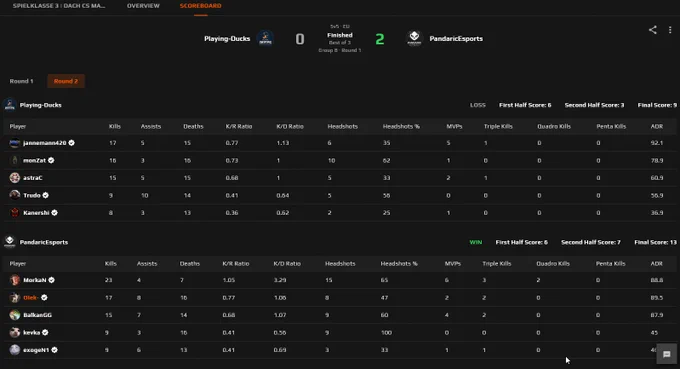The image size is (680, 369).
Task: Open exogeN1 player profile
Action: [36, 349]
